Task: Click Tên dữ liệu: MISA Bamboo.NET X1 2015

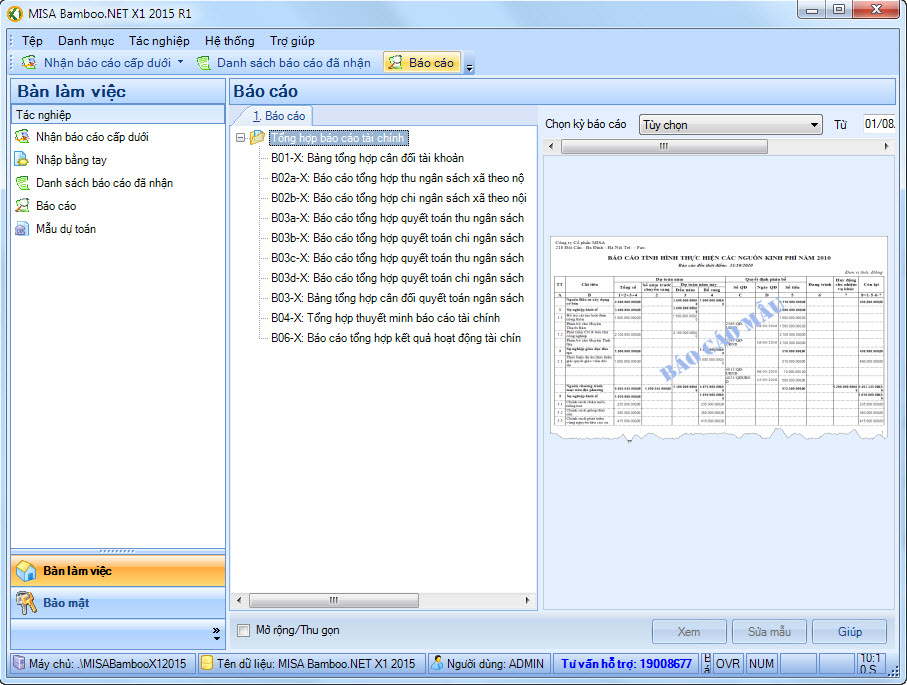Action: (x=316, y=664)
